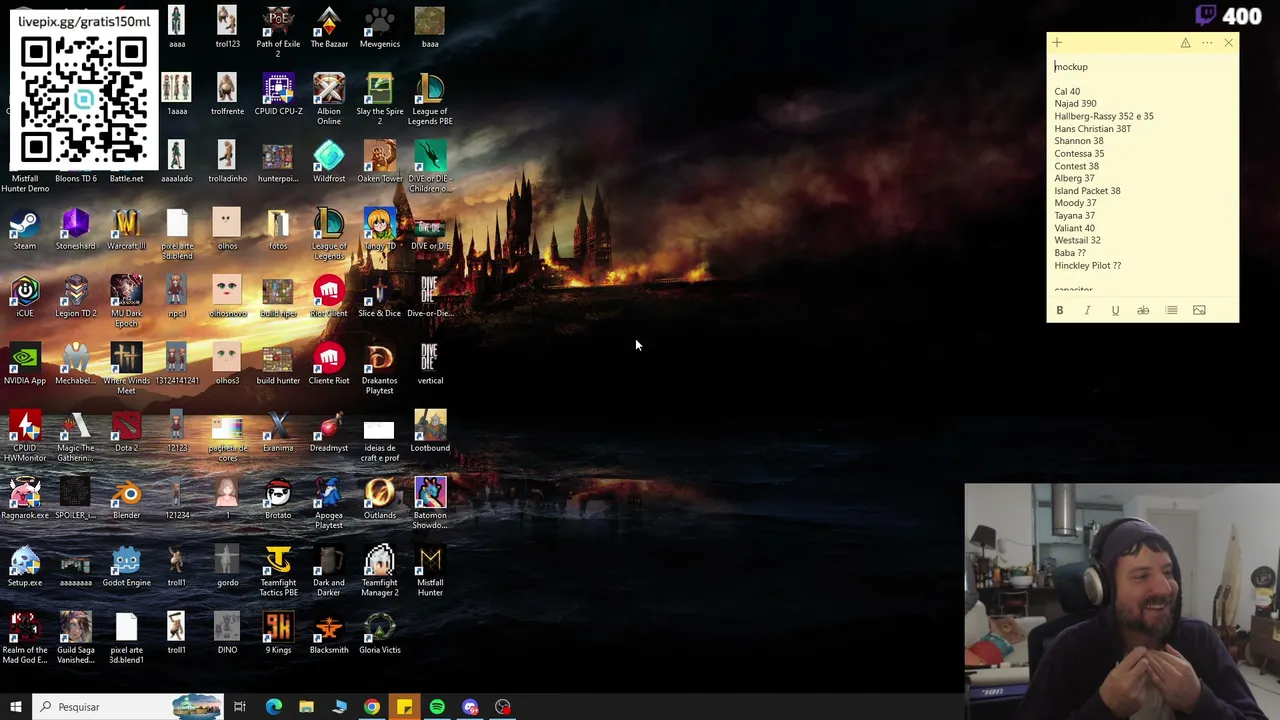
Task: Launch Microsoft Edge from the taskbar
Action: point(273,707)
